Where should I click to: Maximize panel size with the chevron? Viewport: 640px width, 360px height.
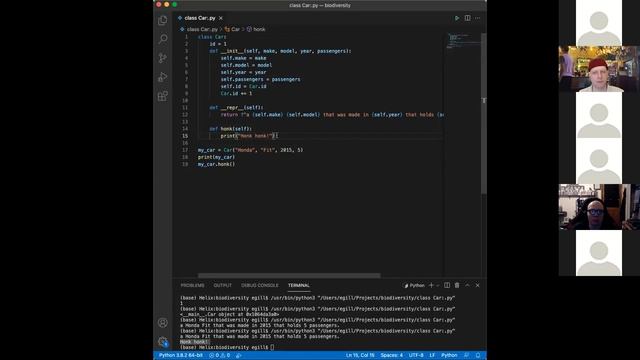click(x=467, y=285)
